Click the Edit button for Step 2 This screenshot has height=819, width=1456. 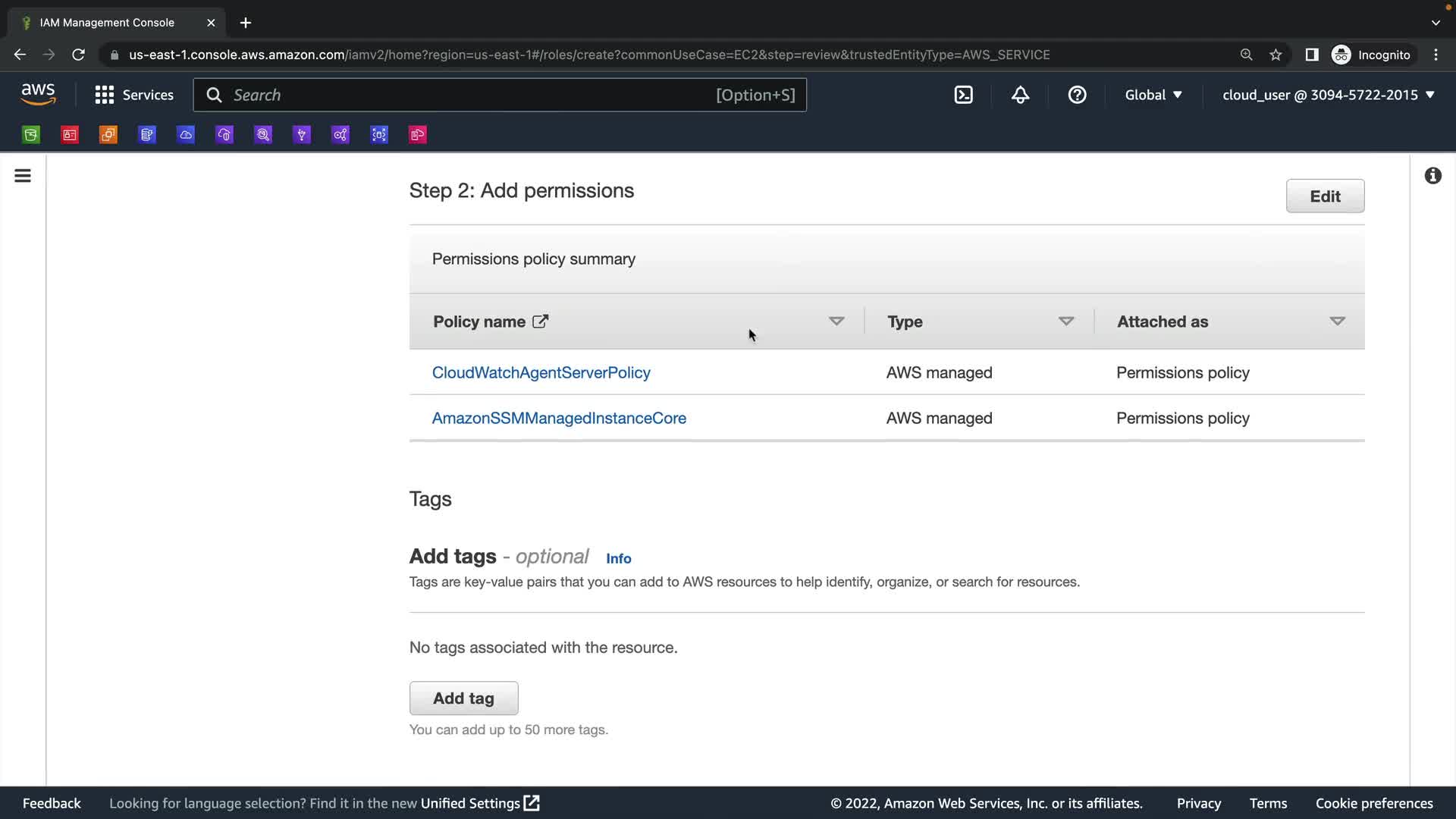point(1325,196)
